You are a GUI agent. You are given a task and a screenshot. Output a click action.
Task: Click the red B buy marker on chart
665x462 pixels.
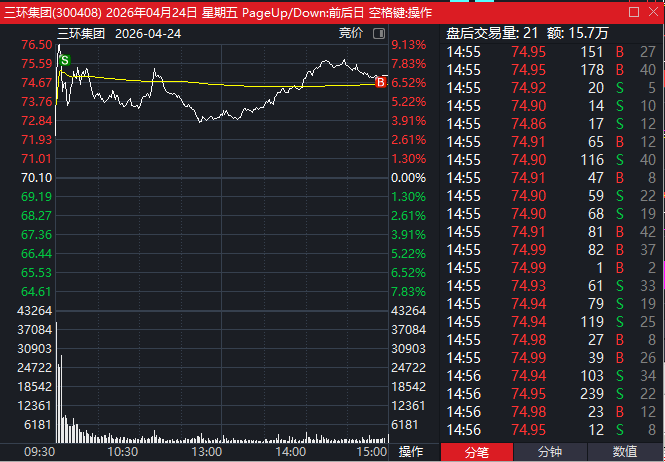pyautogui.click(x=380, y=82)
